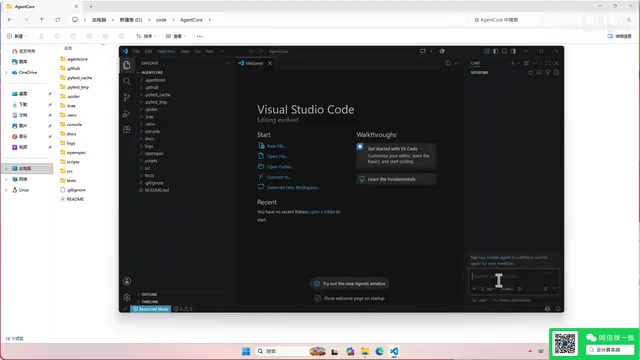Open the Accounts icon in VS Code
This screenshot has width=640, height=360.
click(x=127, y=281)
